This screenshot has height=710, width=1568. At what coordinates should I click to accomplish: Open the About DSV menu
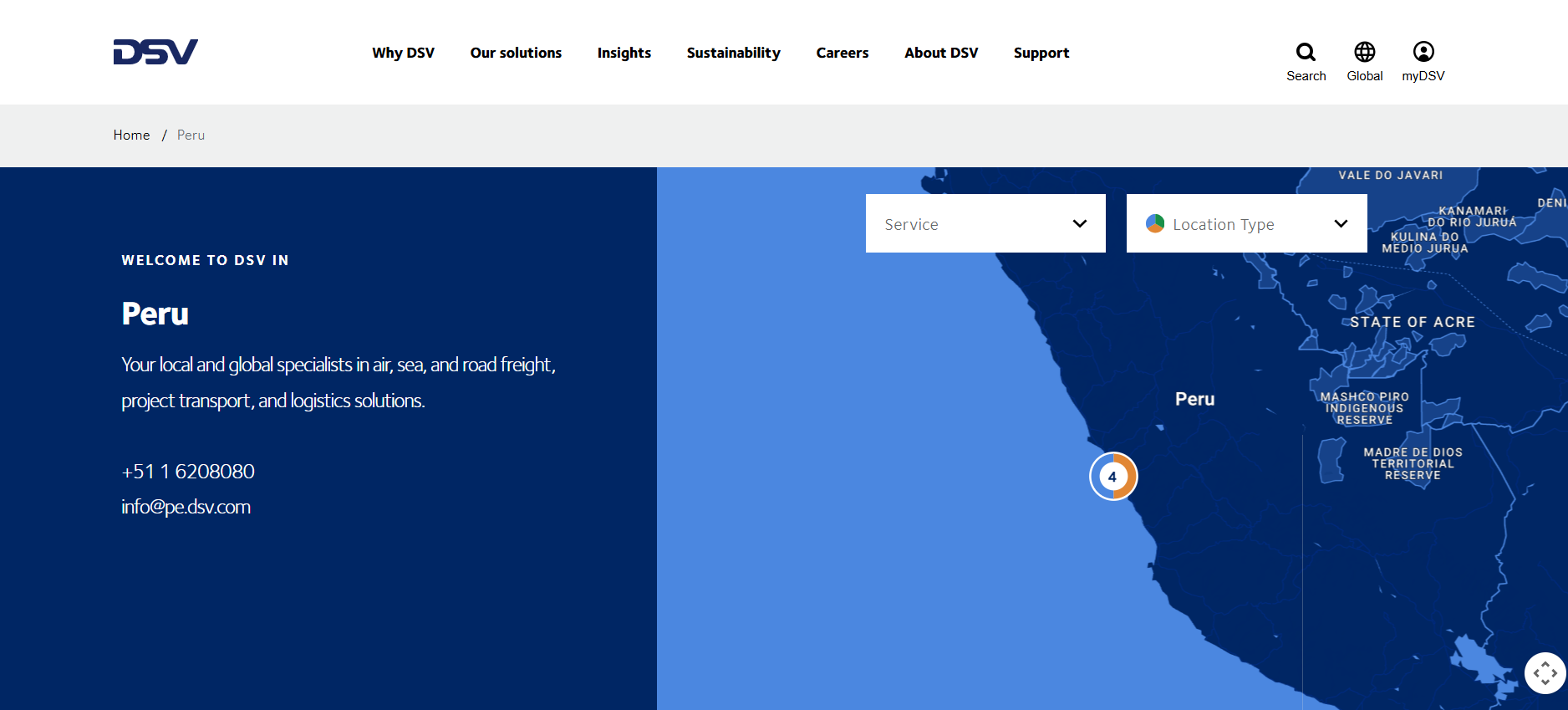[941, 53]
